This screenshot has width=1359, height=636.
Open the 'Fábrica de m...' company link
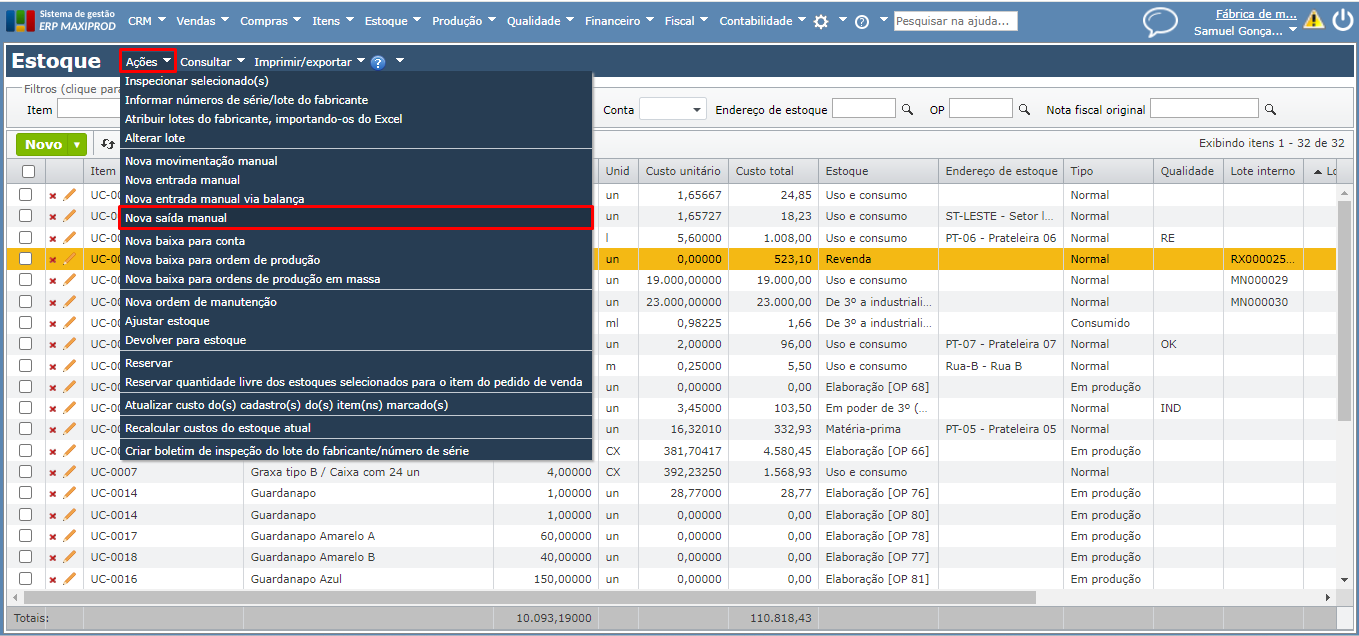1256,14
